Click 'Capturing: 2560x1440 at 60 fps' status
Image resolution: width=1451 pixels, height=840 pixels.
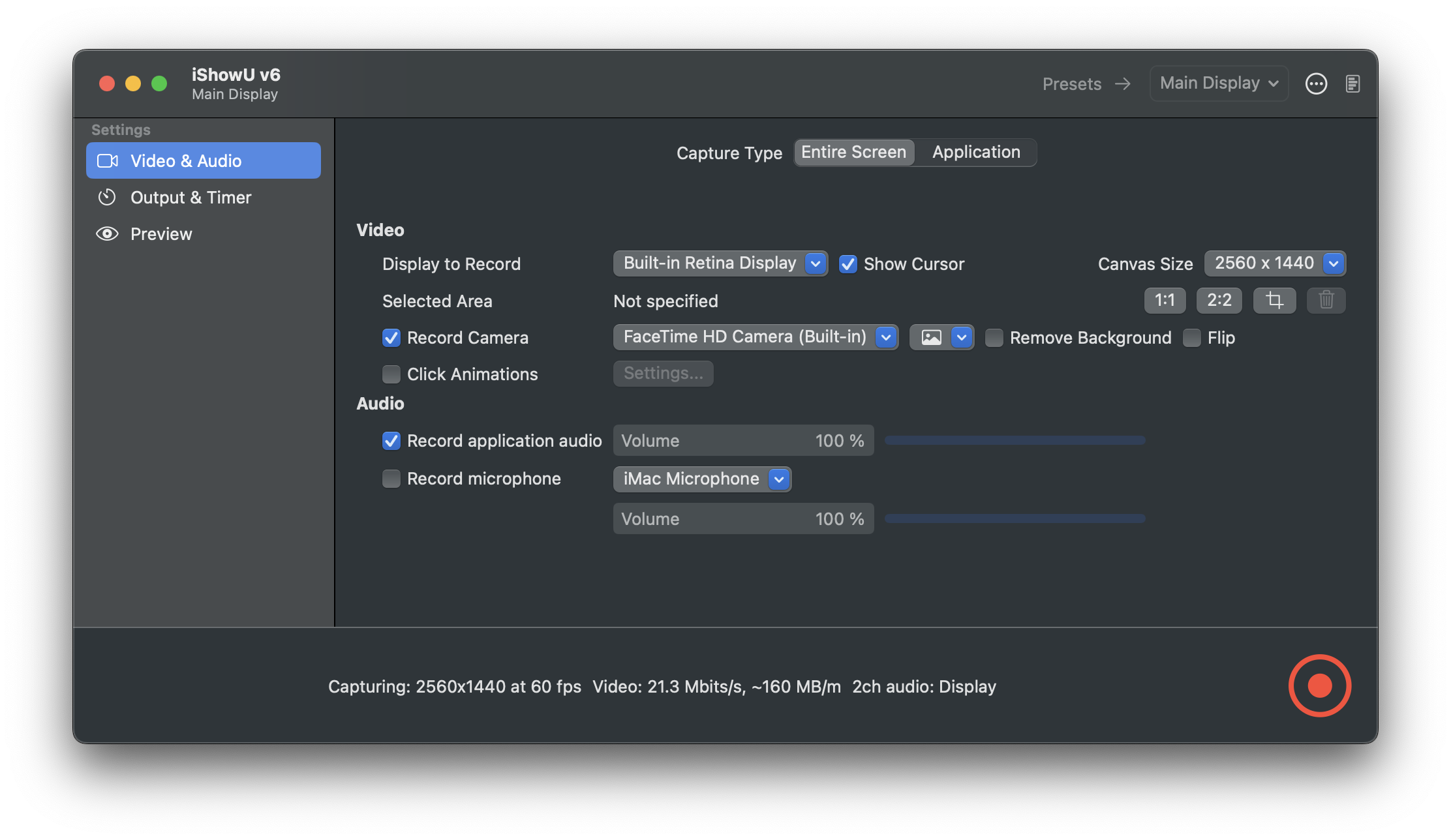(x=454, y=687)
